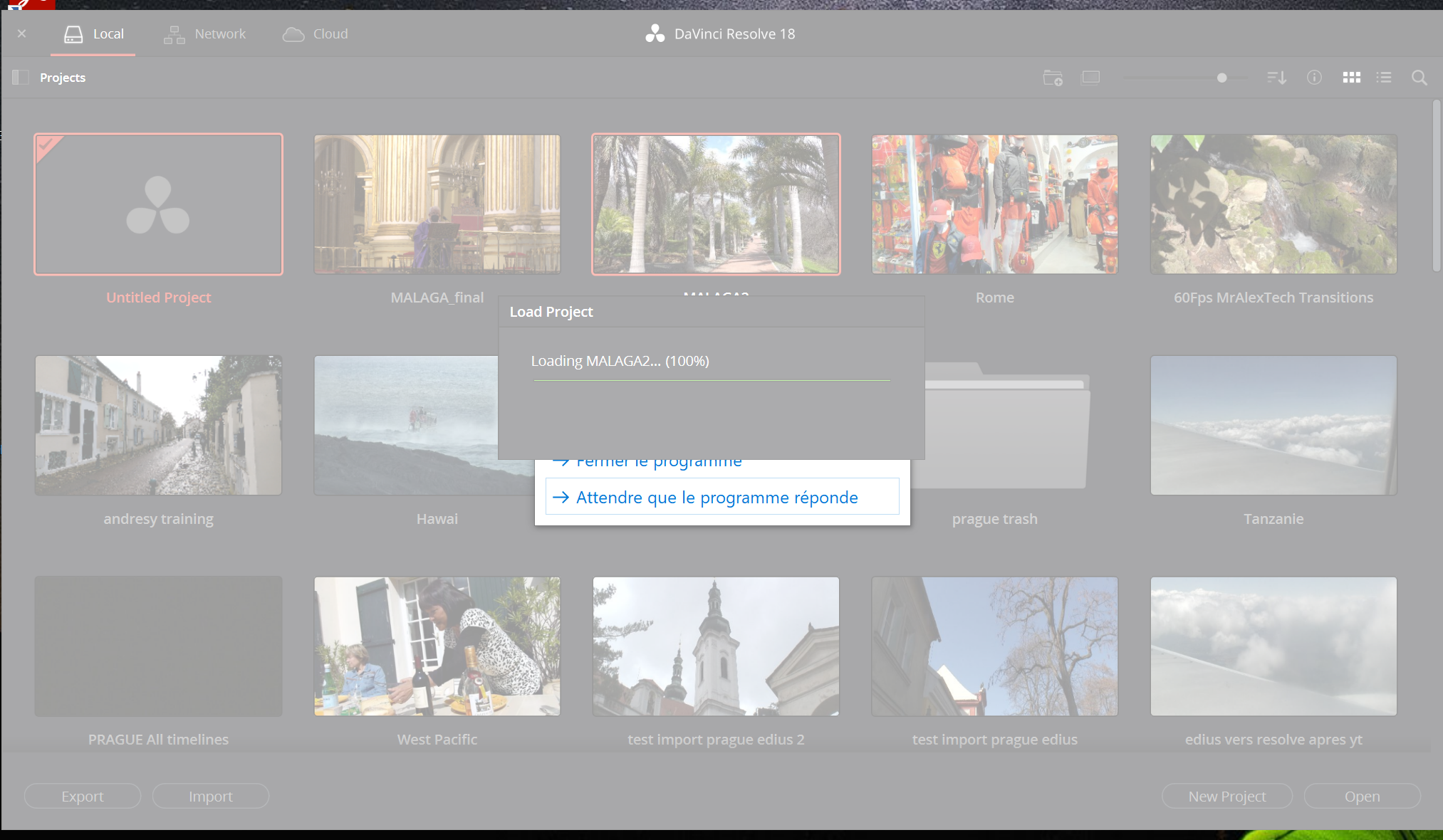Open the project search icon
This screenshot has height=840, width=1443.
[1419, 78]
